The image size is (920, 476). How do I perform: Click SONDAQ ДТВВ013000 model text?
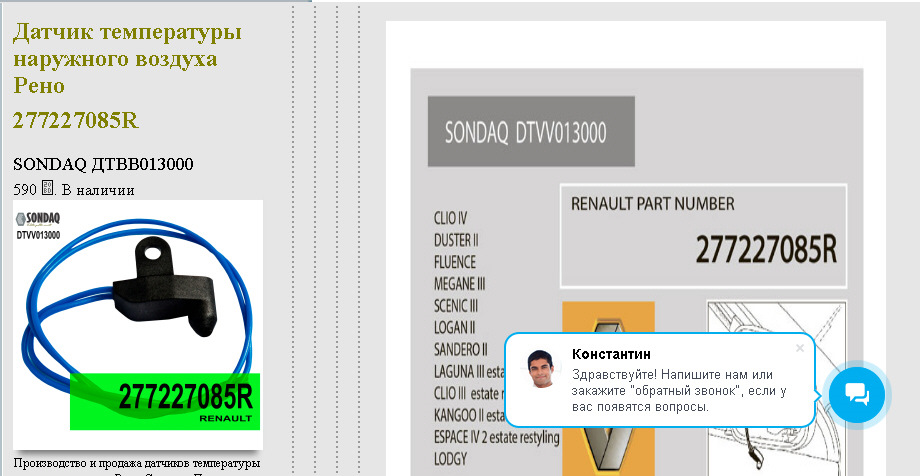pyautogui.click(x=103, y=164)
